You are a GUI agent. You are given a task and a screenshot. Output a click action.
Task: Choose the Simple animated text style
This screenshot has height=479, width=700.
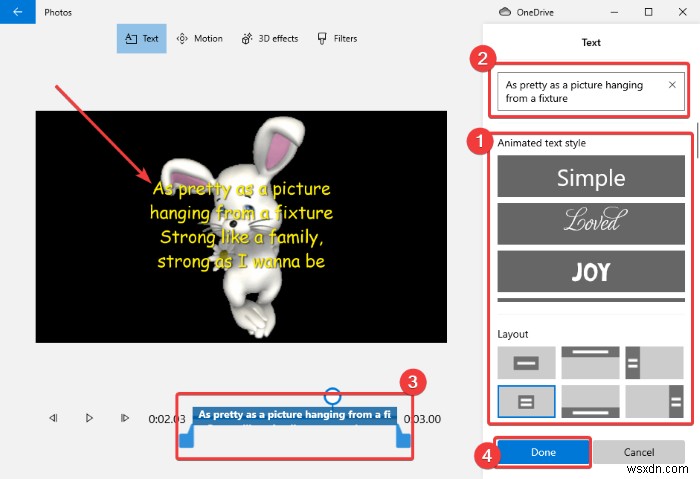pos(591,176)
